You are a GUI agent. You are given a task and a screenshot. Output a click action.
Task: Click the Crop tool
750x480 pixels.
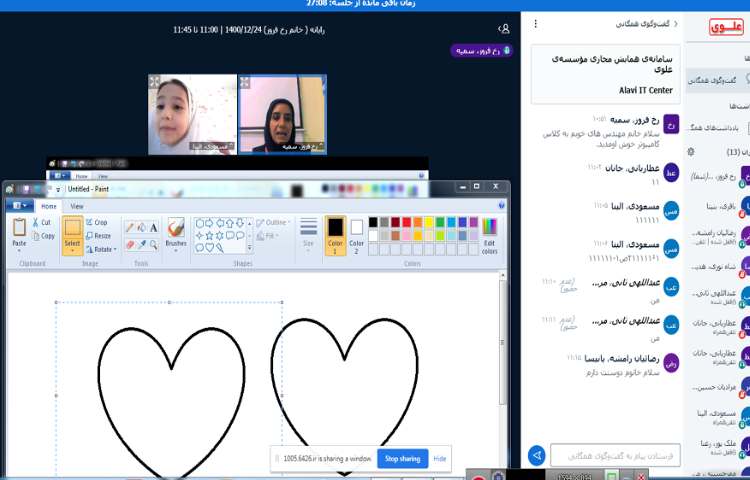tap(97, 222)
